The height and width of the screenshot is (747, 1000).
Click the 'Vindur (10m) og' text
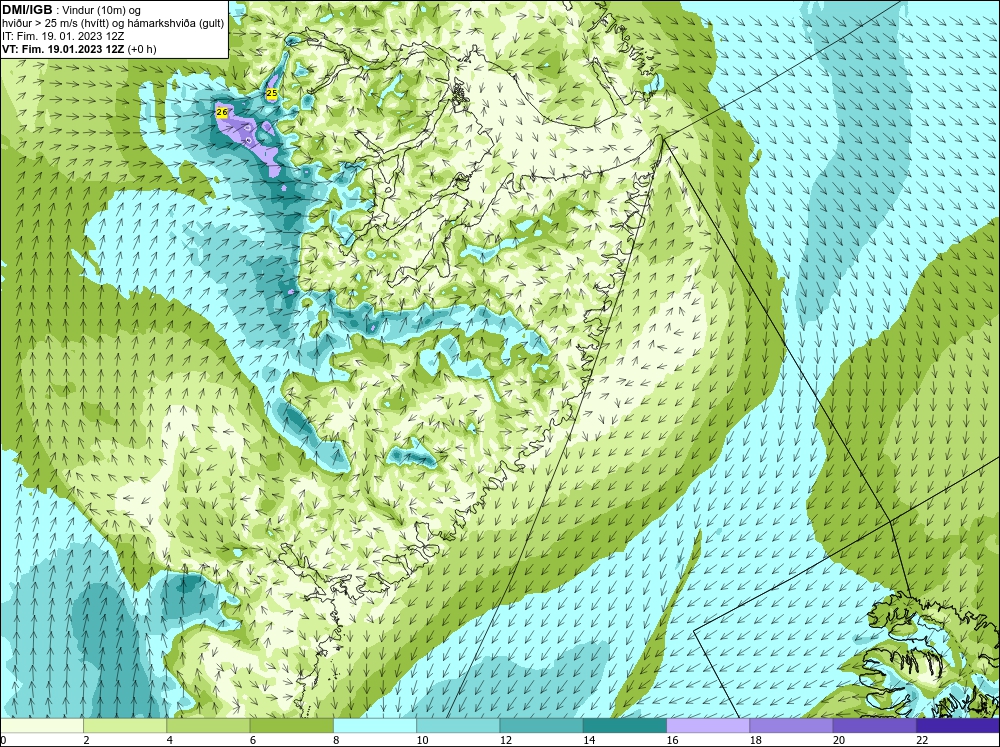tap(102, 10)
